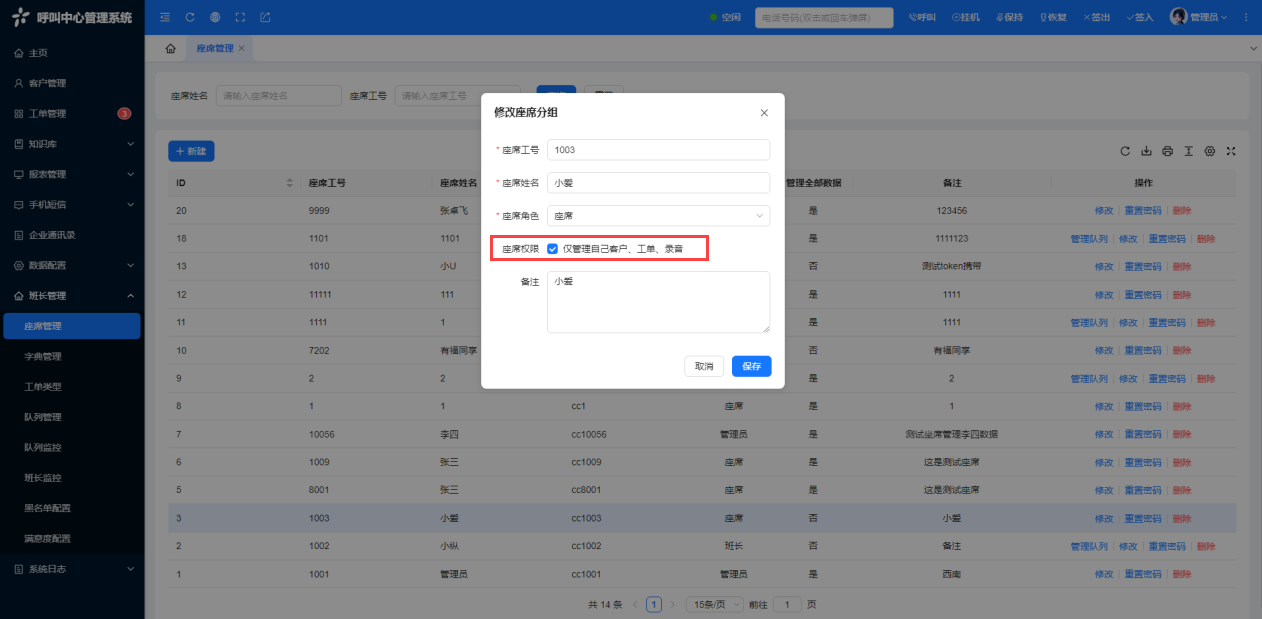Click the 挂机 hang-up icon button in the header
The image size is (1262, 619).
coord(965,17)
